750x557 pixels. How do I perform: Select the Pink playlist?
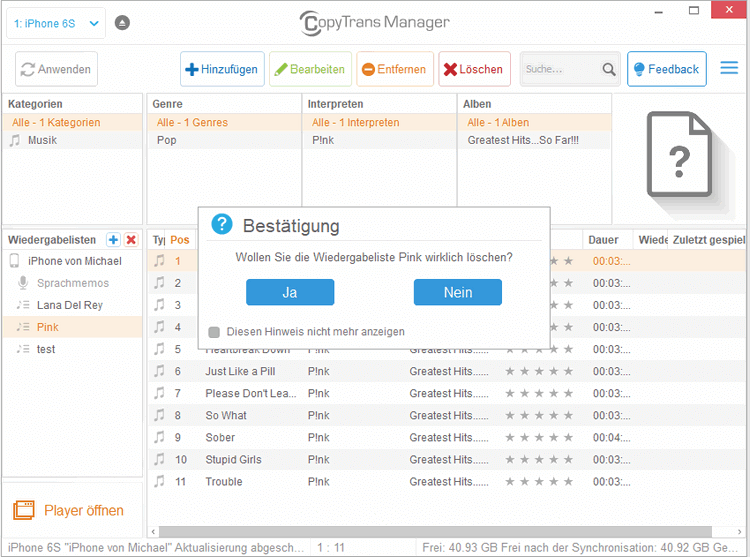pos(72,327)
